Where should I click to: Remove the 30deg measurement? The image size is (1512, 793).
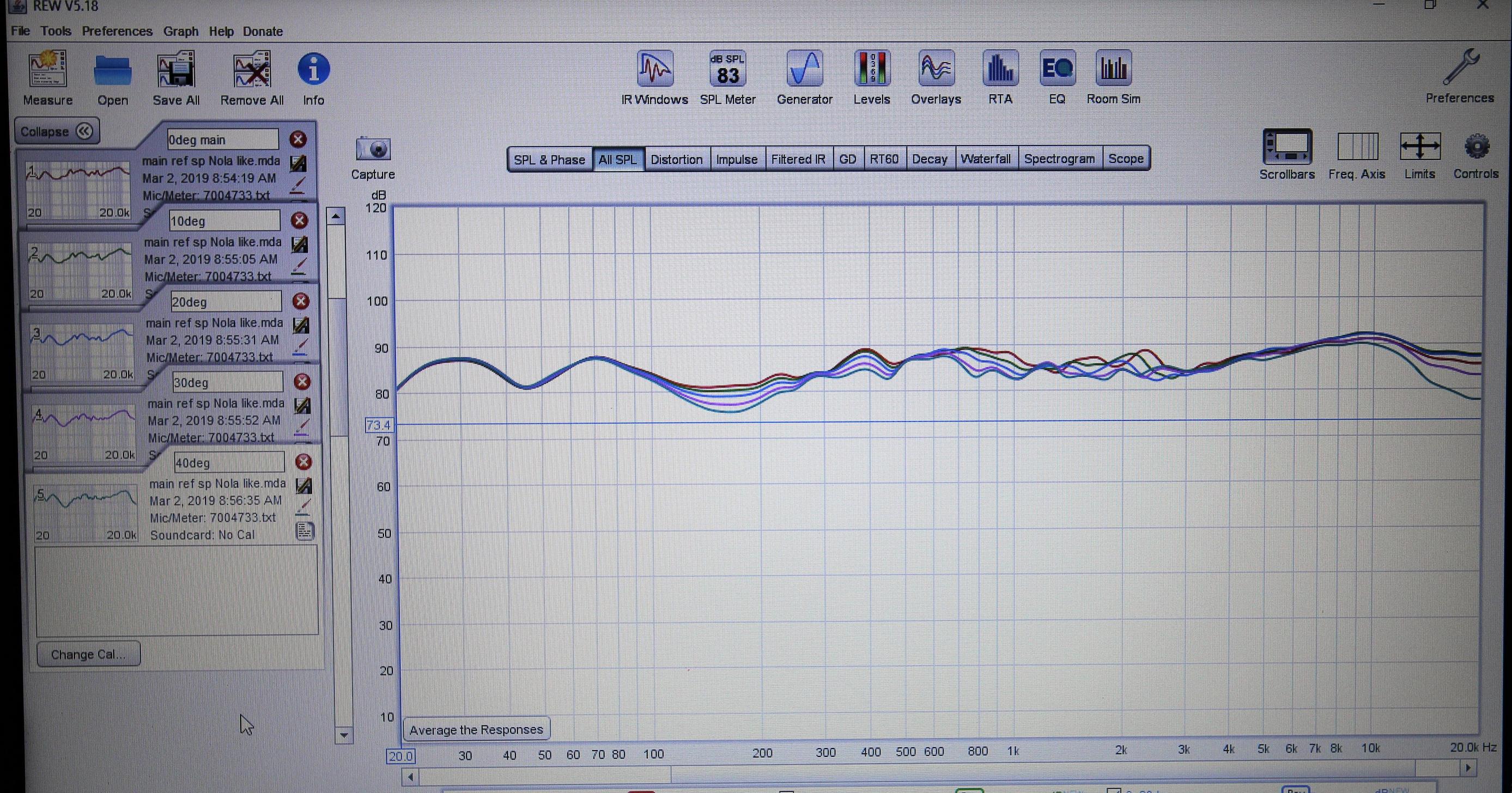[x=302, y=382]
